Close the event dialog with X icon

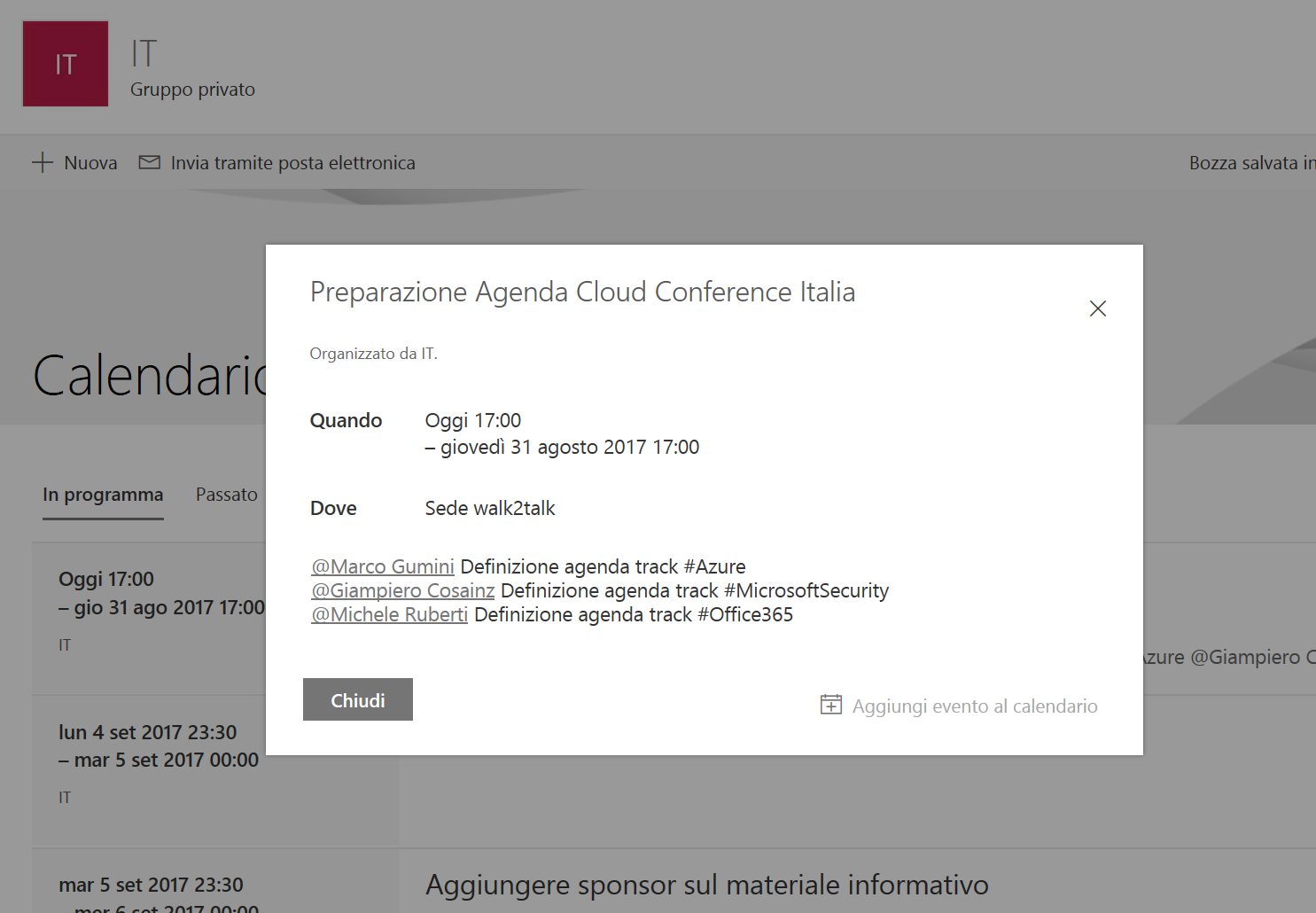tap(1097, 308)
